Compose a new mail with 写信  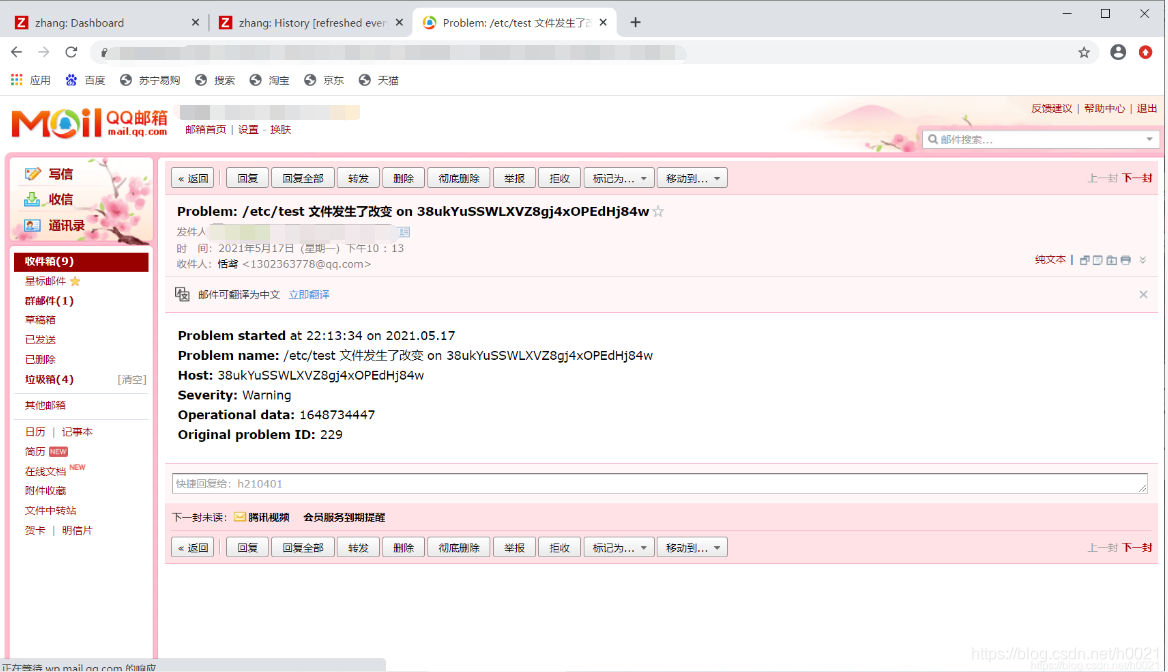(x=49, y=174)
